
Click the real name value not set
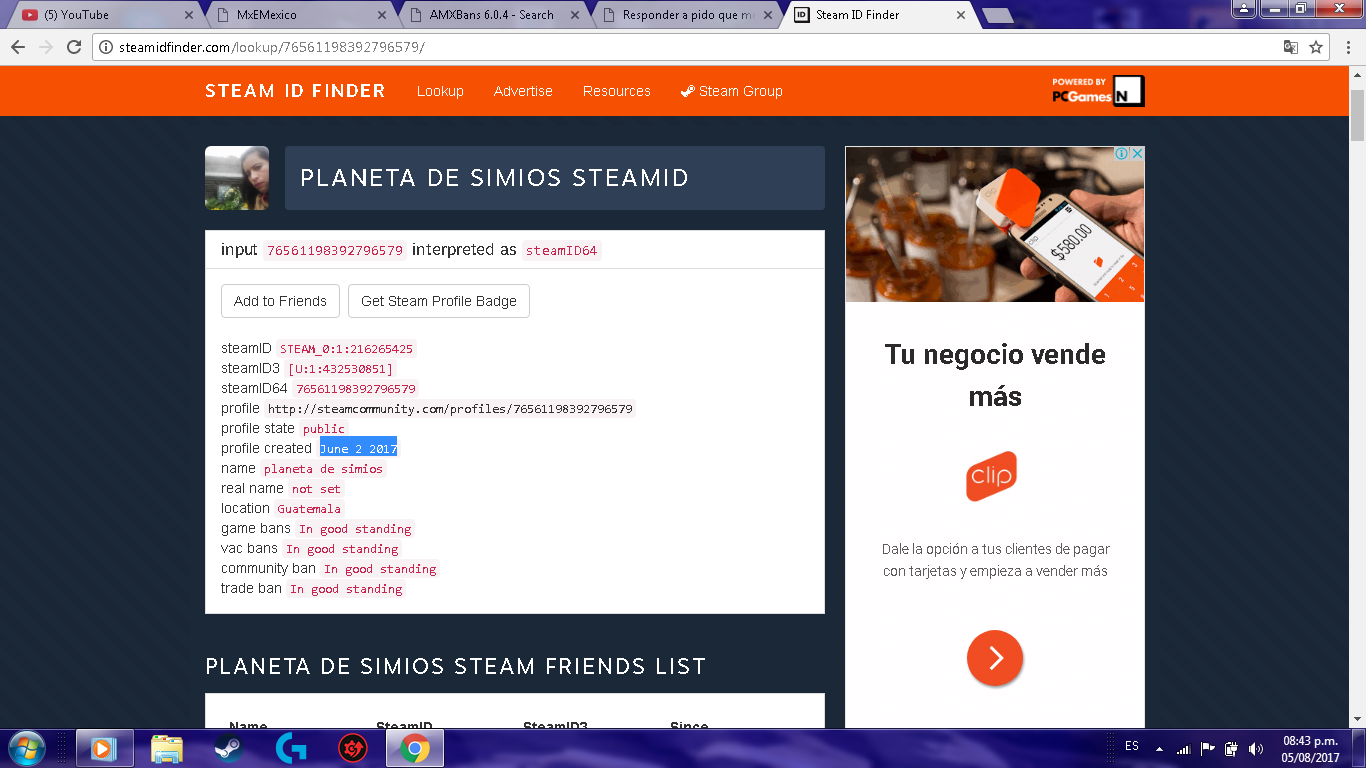[316, 489]
